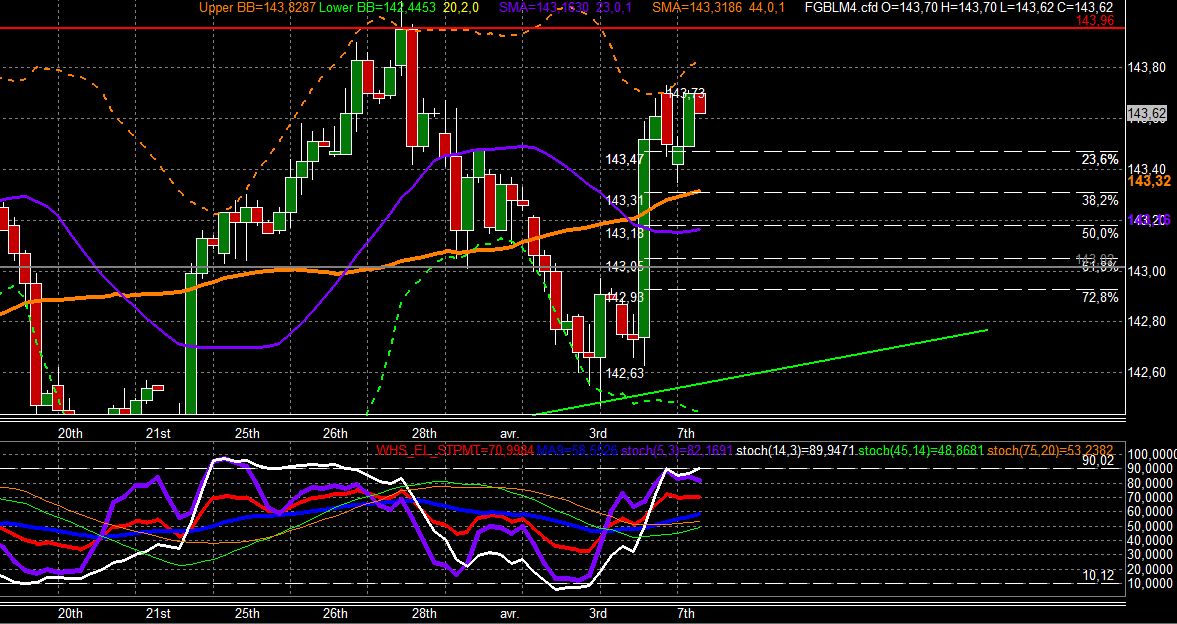Click the 25th date on price chart axis

[x=246, y=433]
